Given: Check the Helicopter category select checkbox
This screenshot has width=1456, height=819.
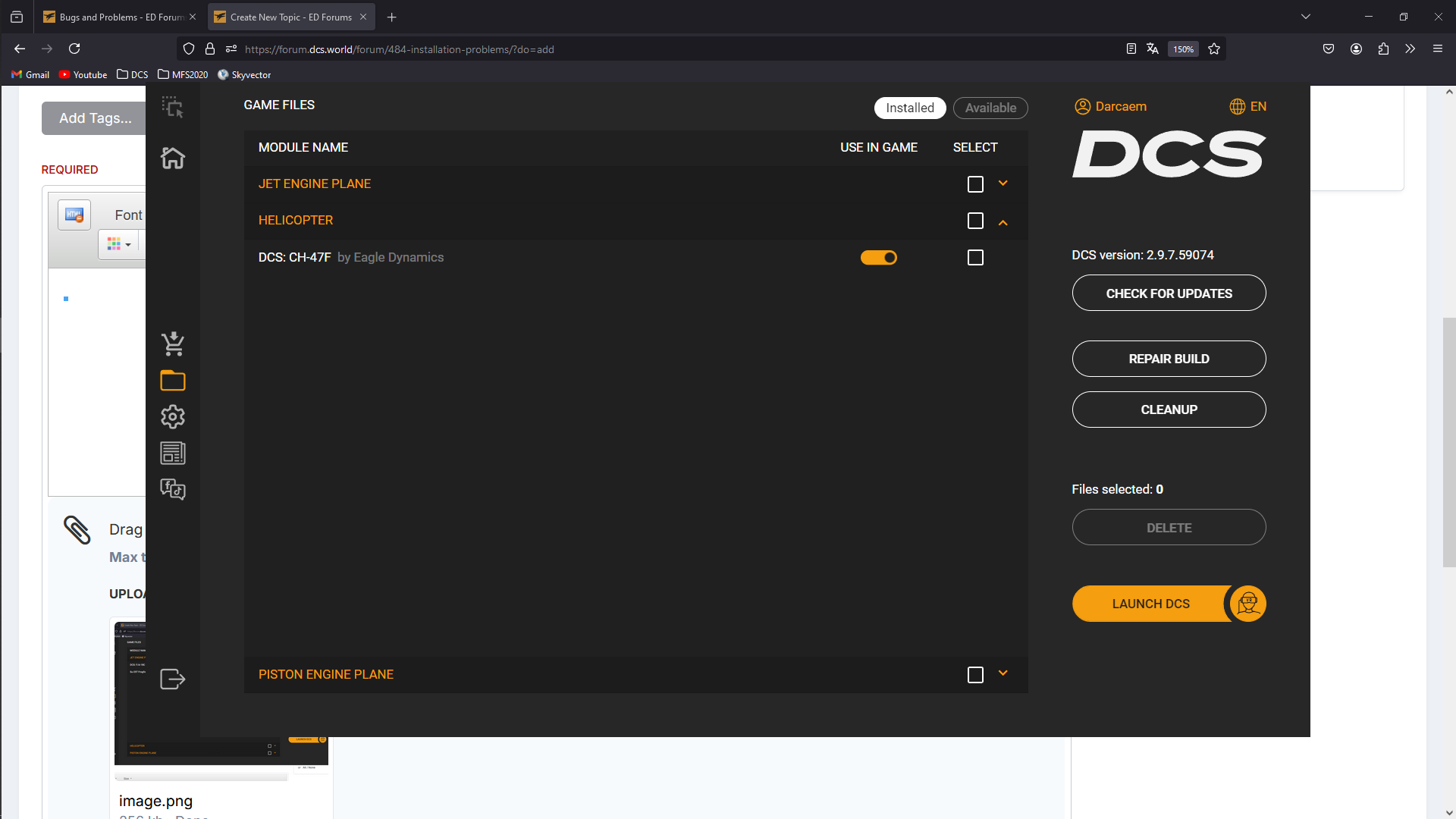Looking at the screenshot, I should pyautogui.click(x=975, y=221).
